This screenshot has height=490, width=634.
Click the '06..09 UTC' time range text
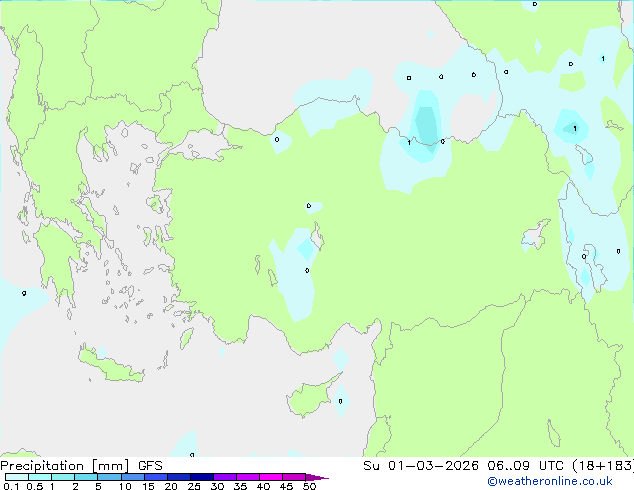point(525,466)
